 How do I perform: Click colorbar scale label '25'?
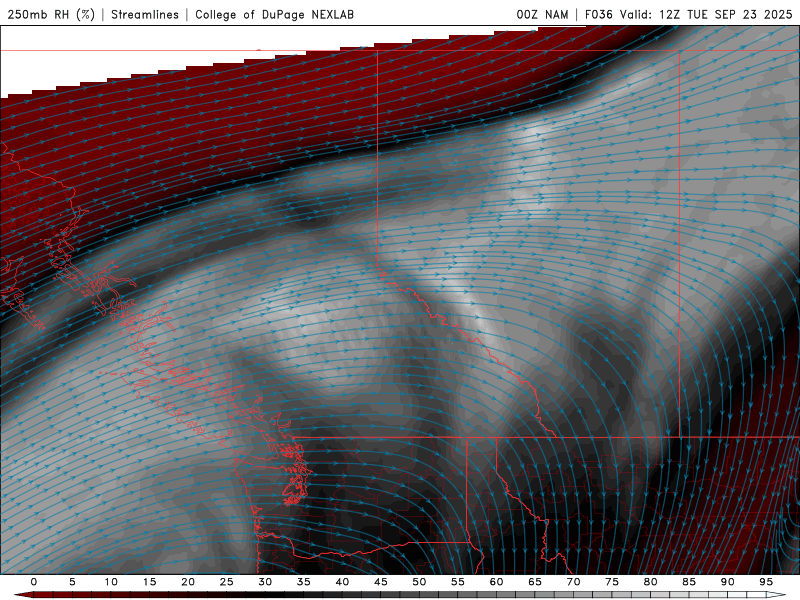coord(227,582)
